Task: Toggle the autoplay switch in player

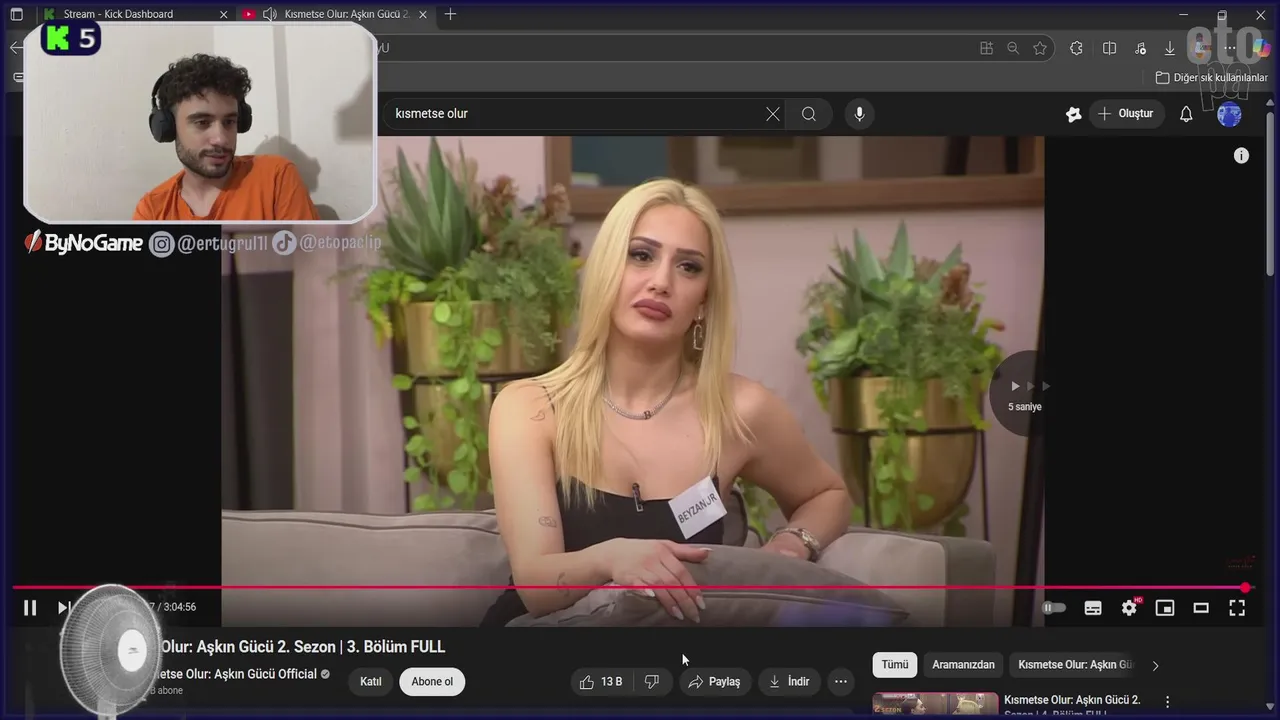Action: point(1054,607)
